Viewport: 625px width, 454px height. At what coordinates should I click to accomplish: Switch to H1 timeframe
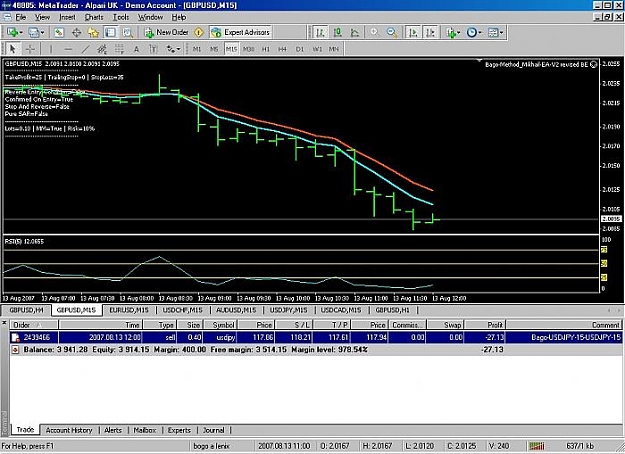point(266,49)
